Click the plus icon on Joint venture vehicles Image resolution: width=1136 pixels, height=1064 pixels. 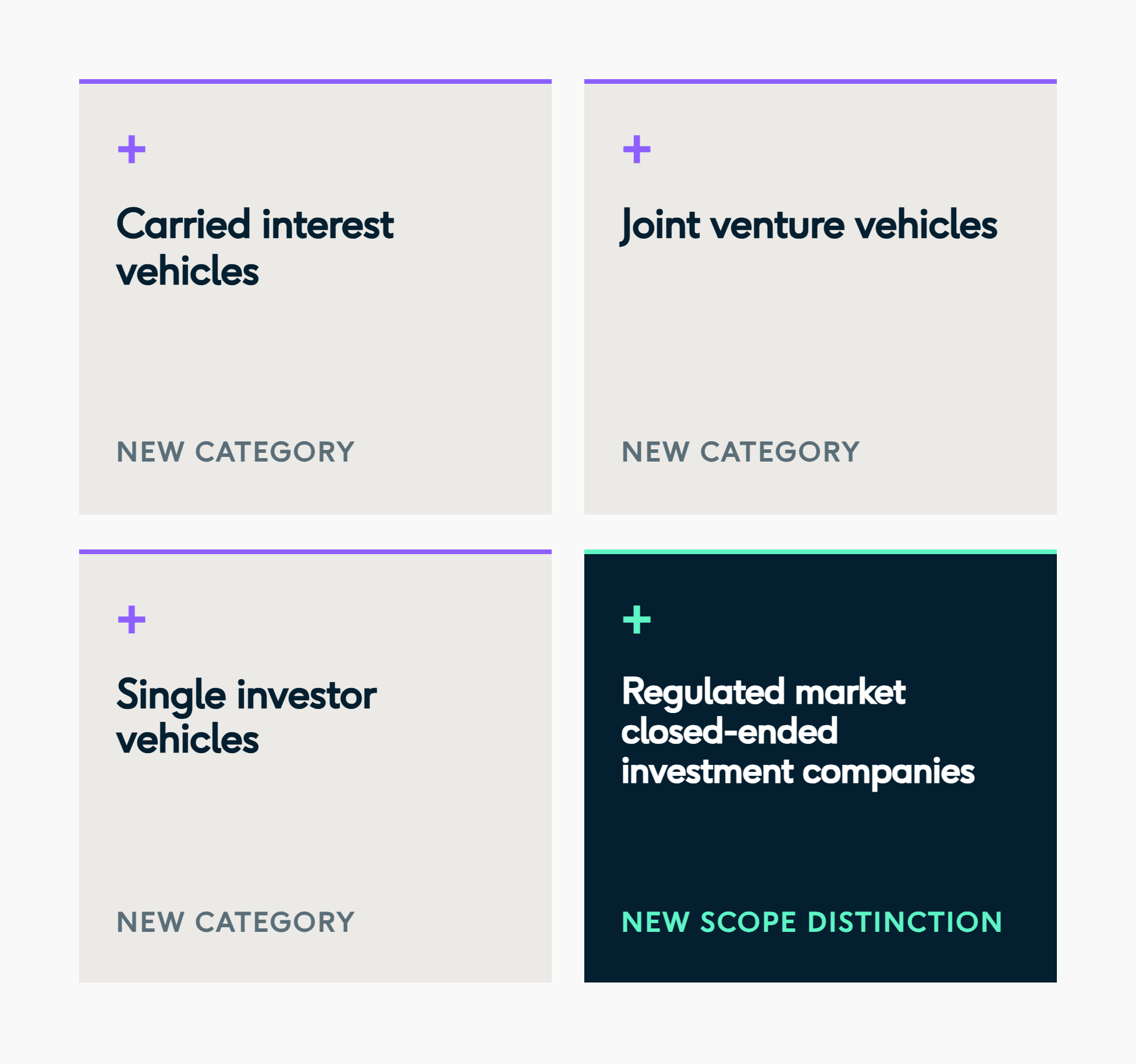pos(637,150)
